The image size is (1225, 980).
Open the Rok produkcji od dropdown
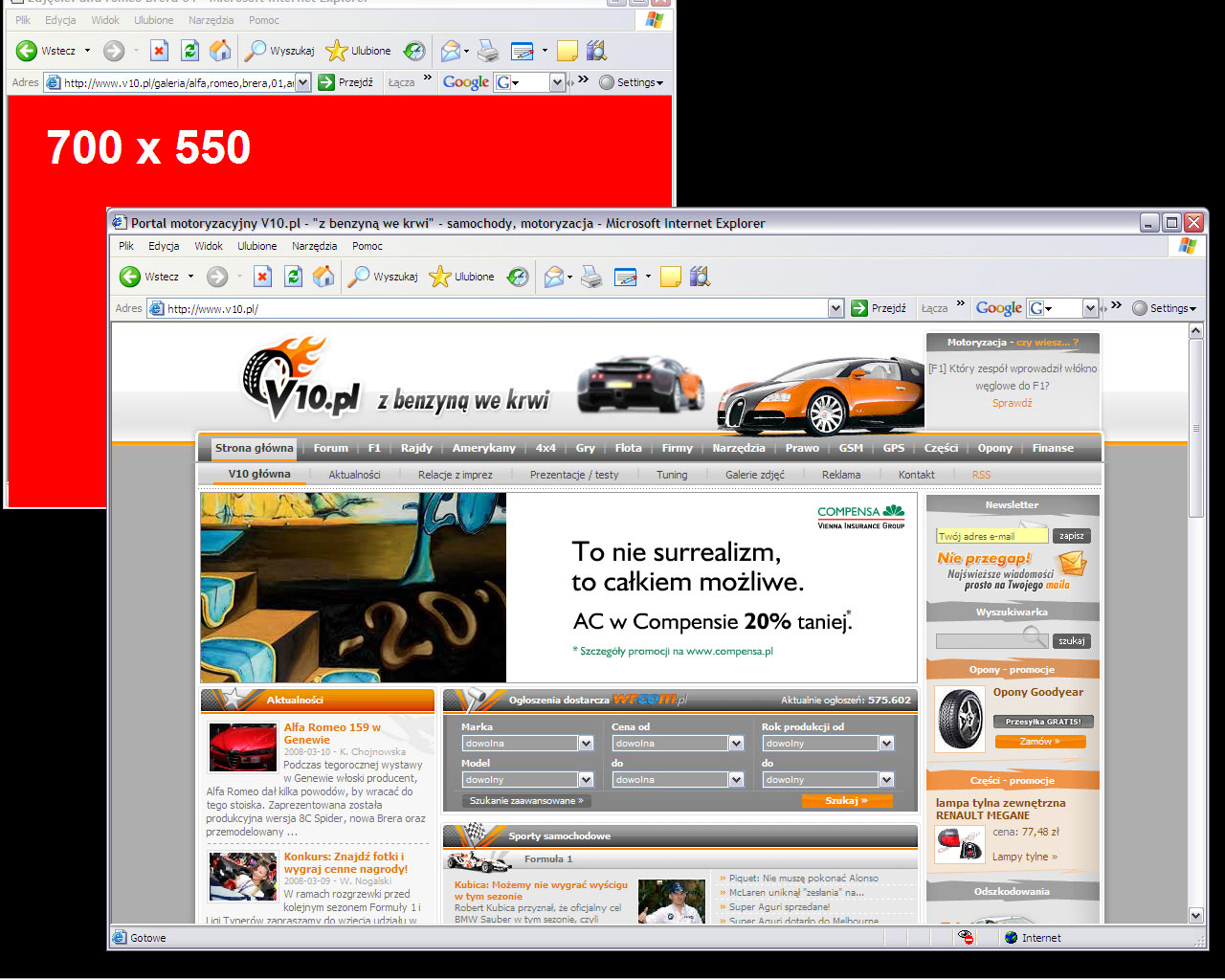click(x=886, y=744)
